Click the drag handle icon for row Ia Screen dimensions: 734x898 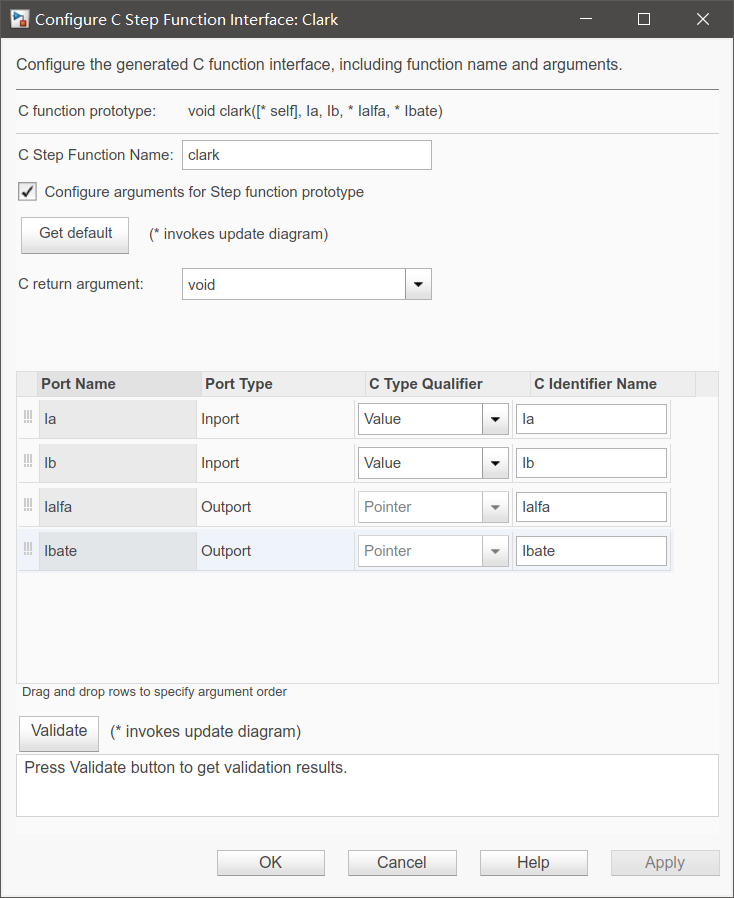(27, 418)
